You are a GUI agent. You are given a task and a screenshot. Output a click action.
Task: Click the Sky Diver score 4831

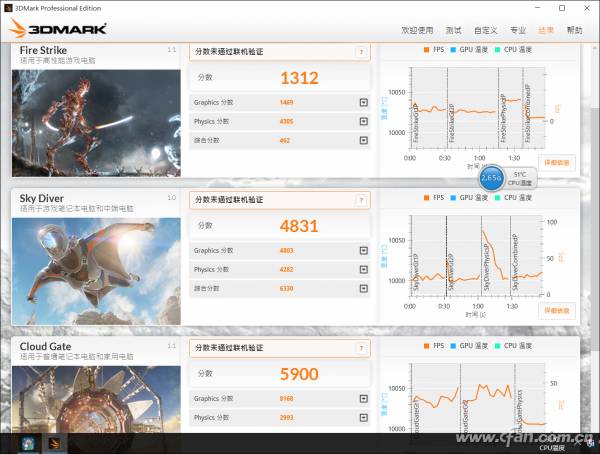click(x=299, y=226)
